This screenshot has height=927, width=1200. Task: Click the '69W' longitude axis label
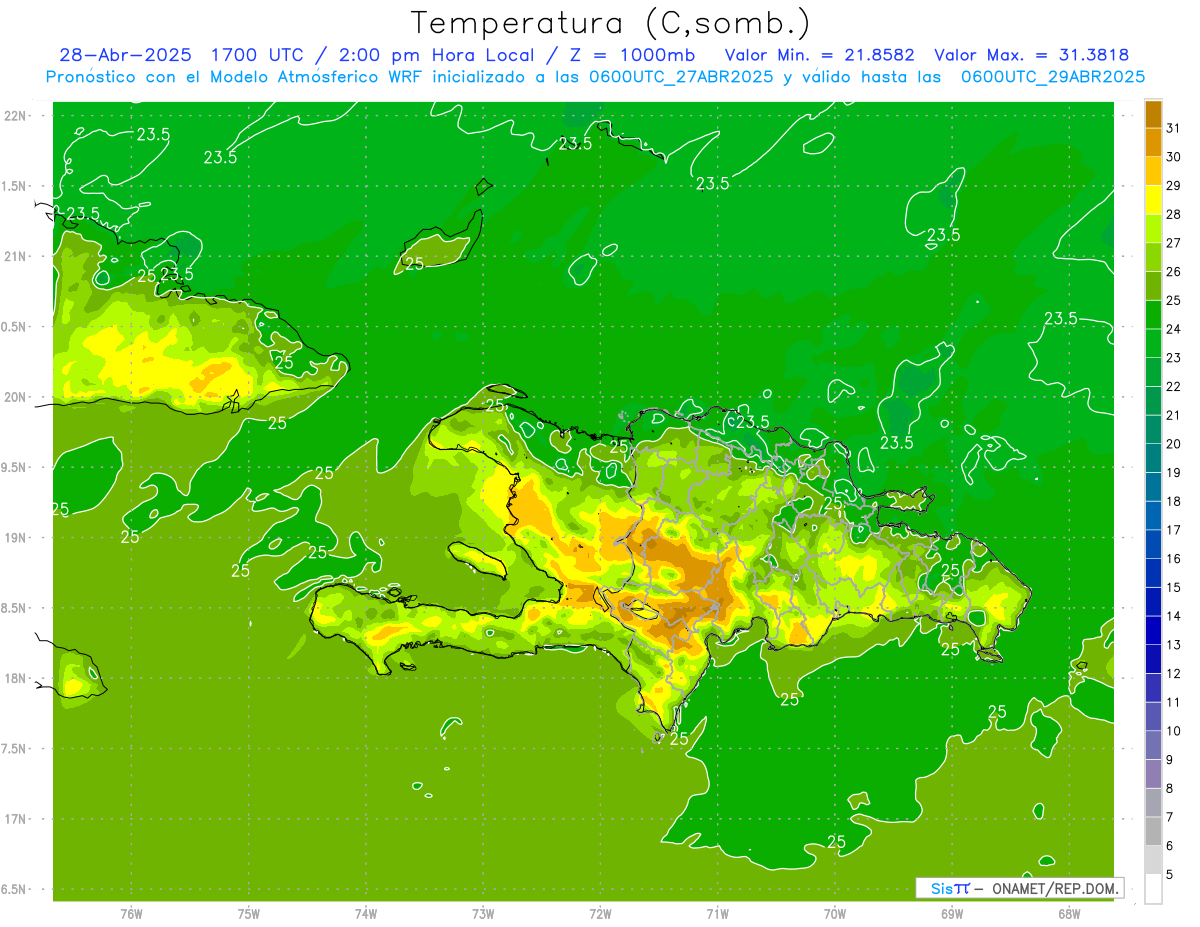[952, 914]
